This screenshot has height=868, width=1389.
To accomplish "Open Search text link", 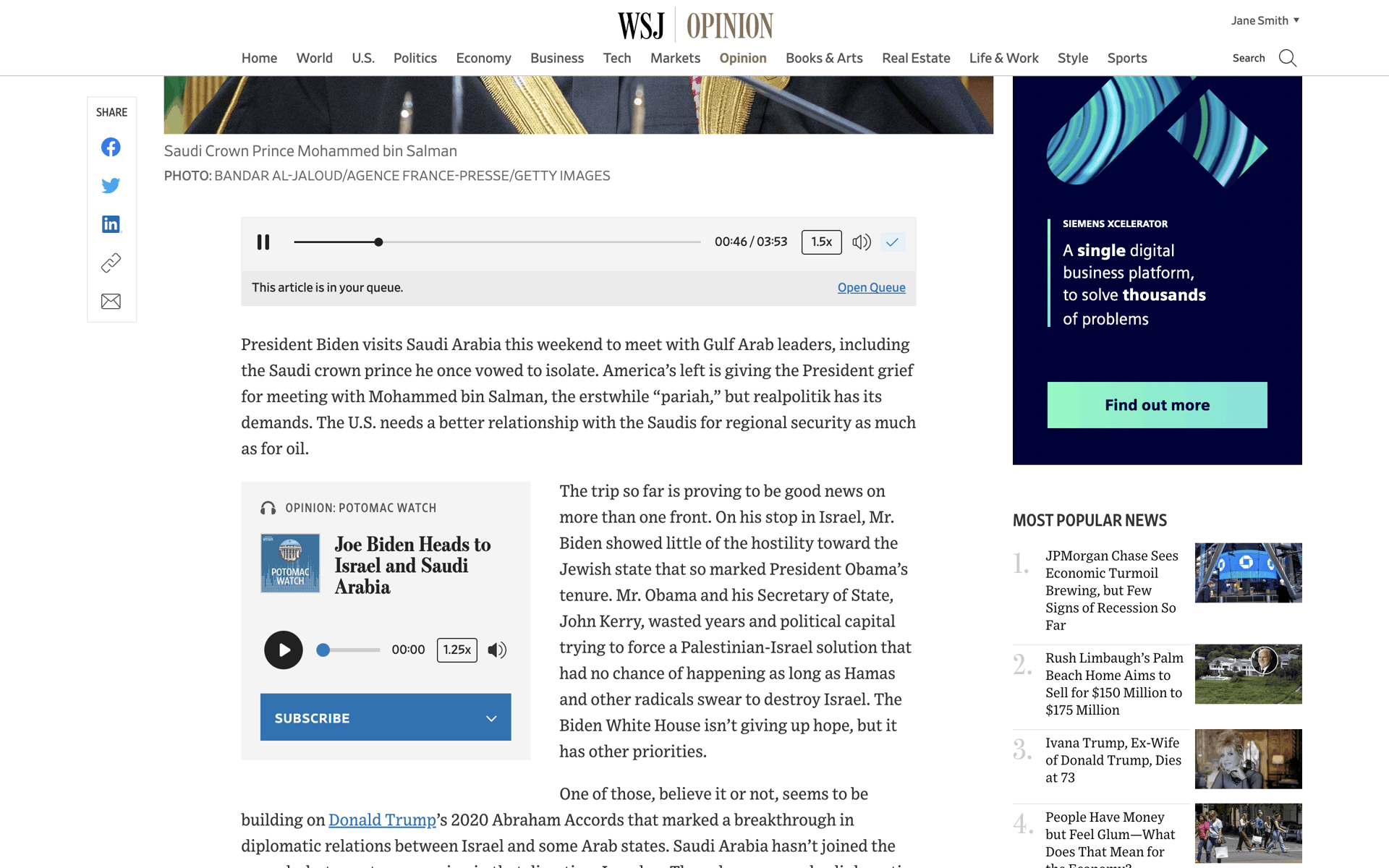I will tap(1249, 58).
